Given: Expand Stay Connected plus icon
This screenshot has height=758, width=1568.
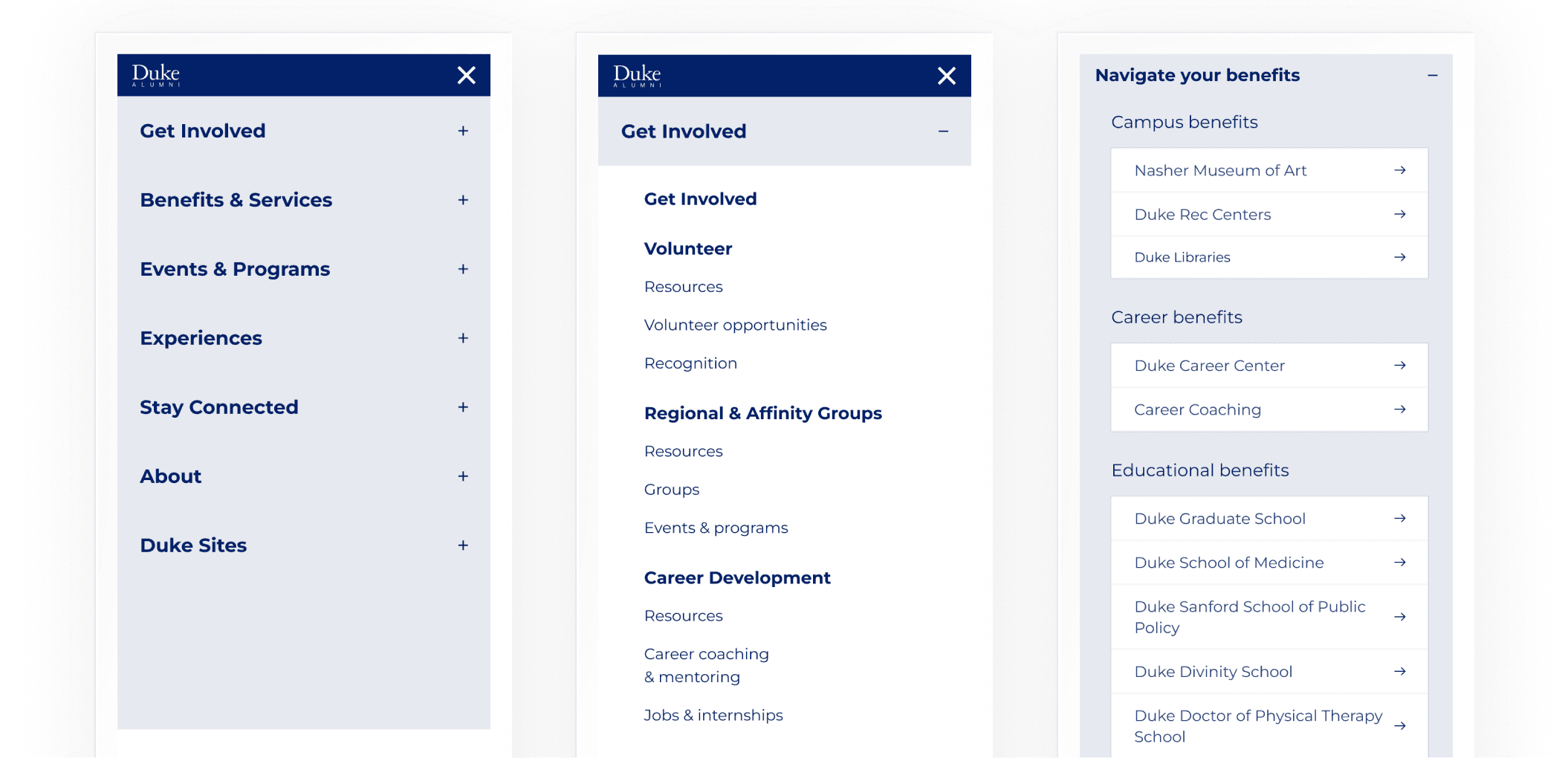Looking at the screenshot, I should pos(463,407).
